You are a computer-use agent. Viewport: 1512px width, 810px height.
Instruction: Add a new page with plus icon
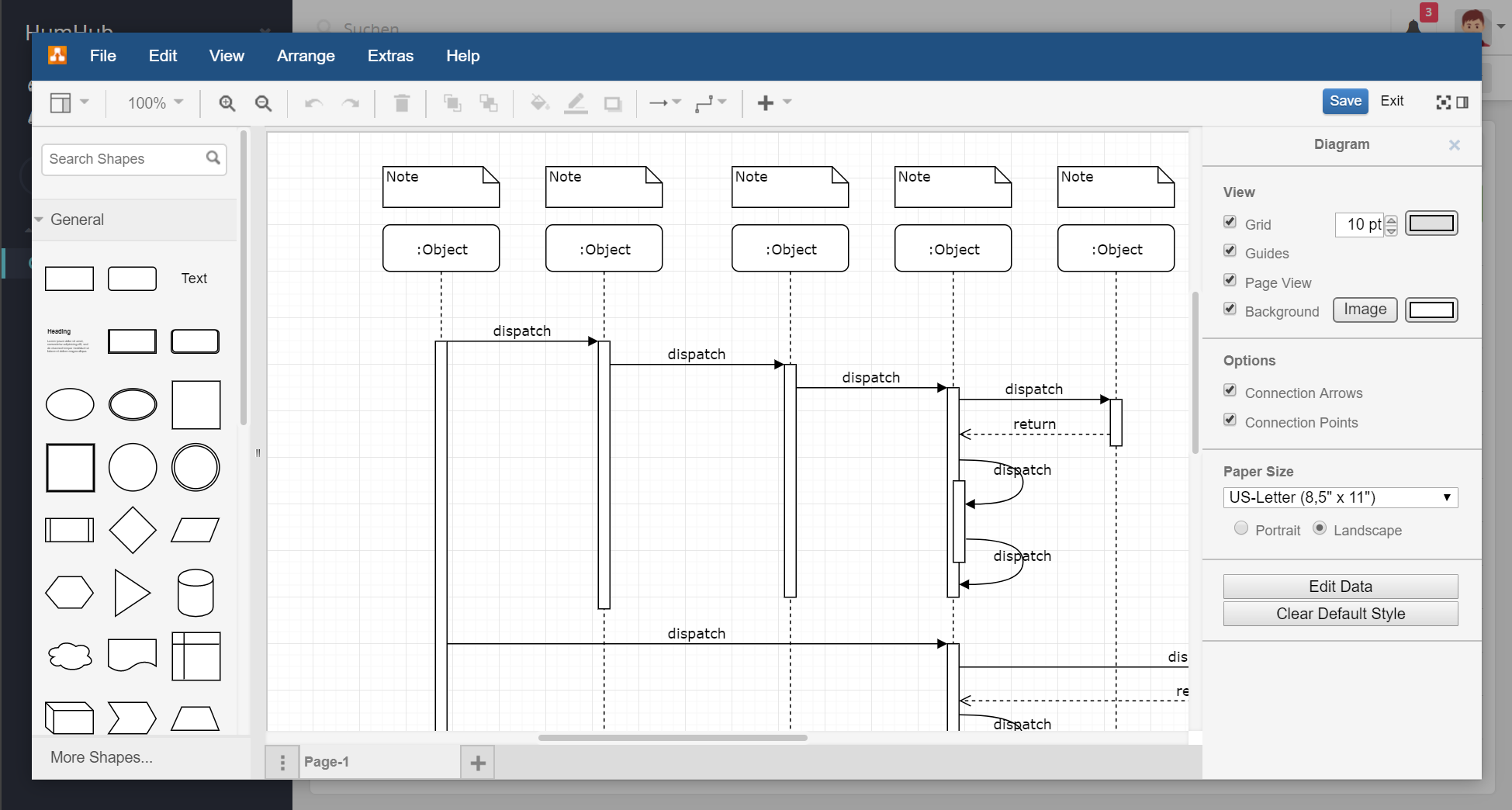coord(478,763)
